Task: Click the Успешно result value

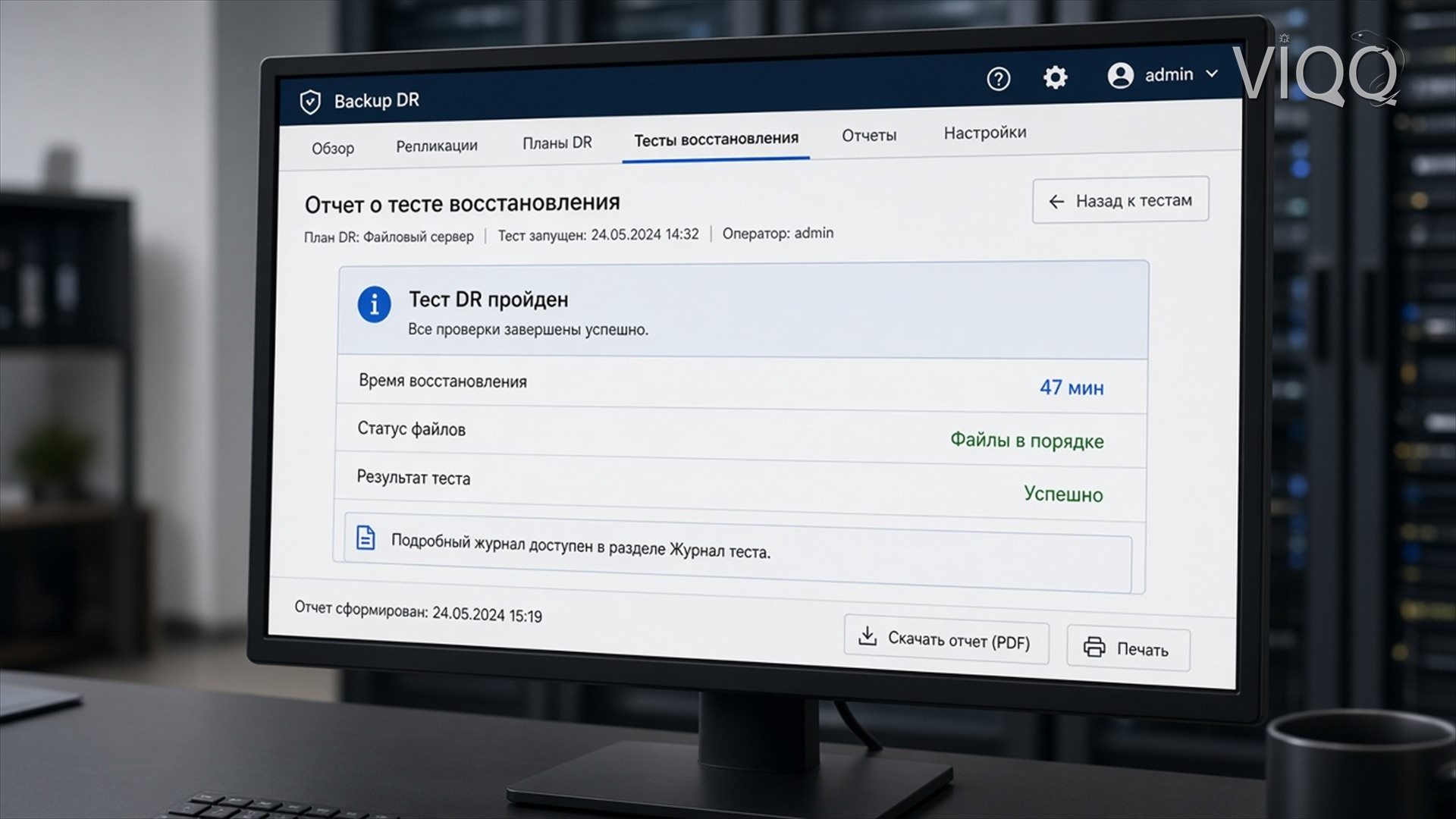Action: (x=1063, y=494)
